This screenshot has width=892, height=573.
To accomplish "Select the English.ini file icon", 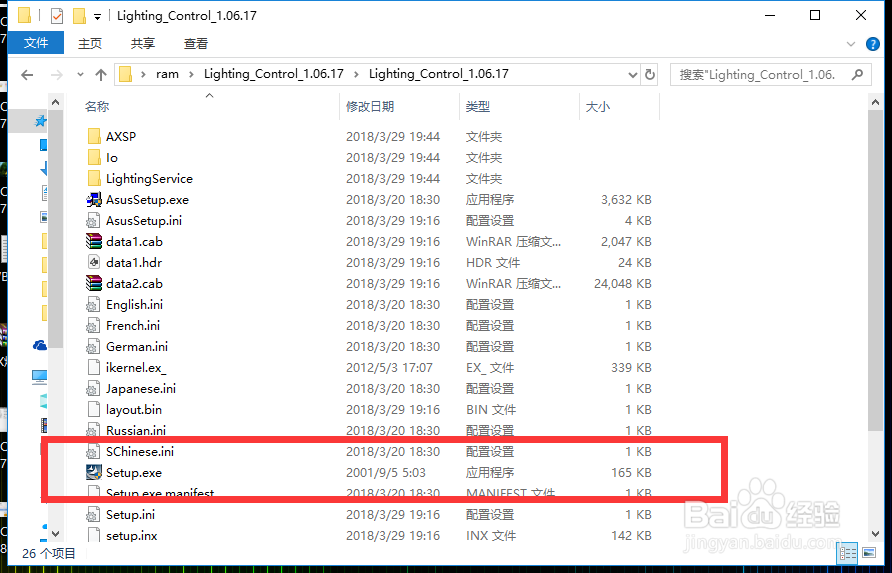I will [x=93, y=305].
